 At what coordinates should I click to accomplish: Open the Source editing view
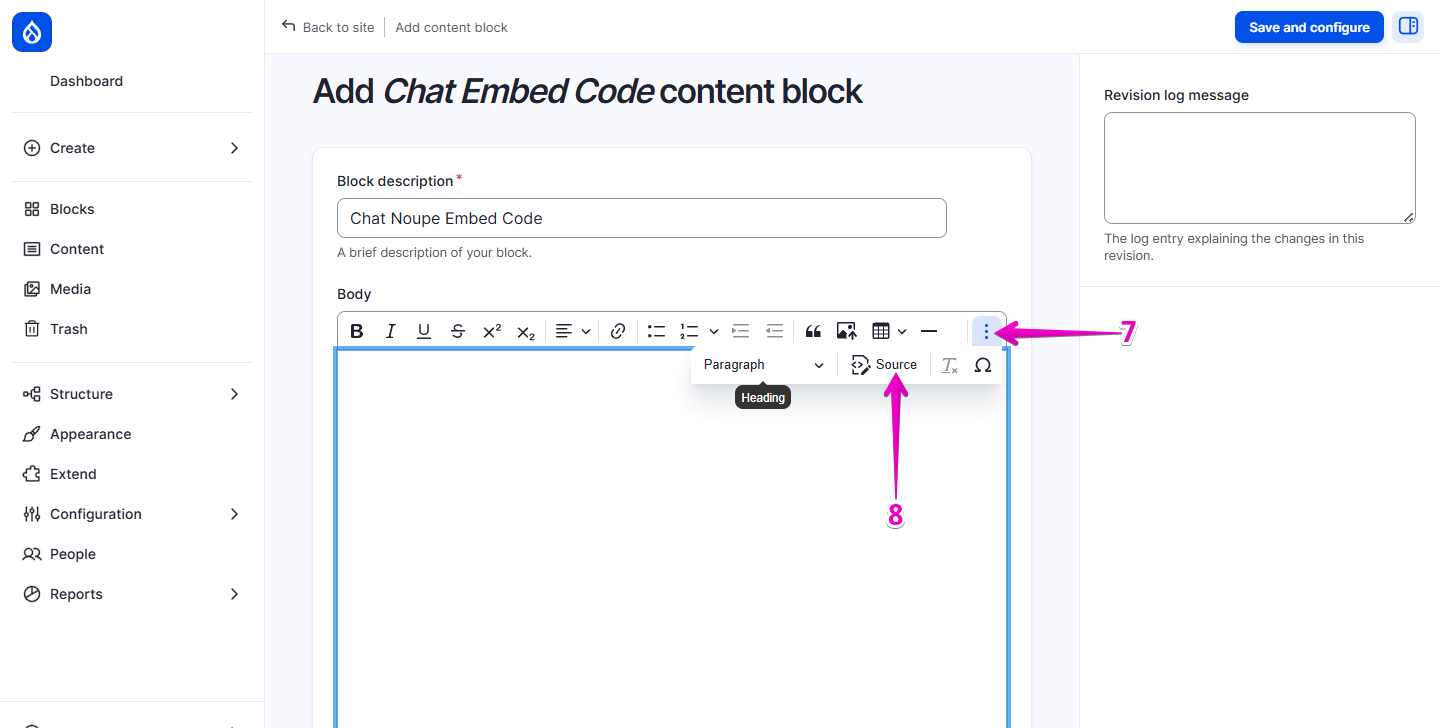(884, 364)
